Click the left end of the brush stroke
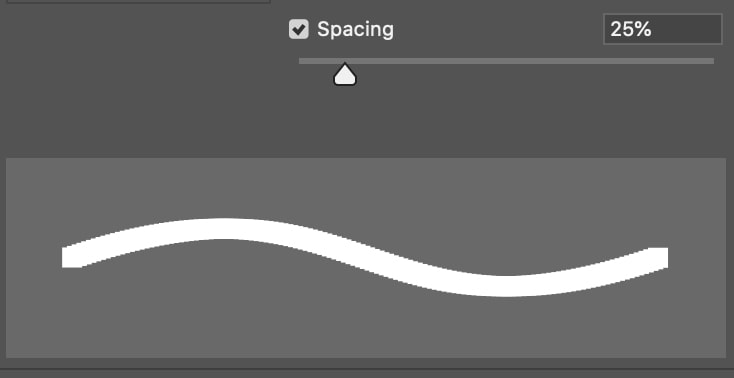This screenshot has width=734, height=378. [x=72, y=257]
